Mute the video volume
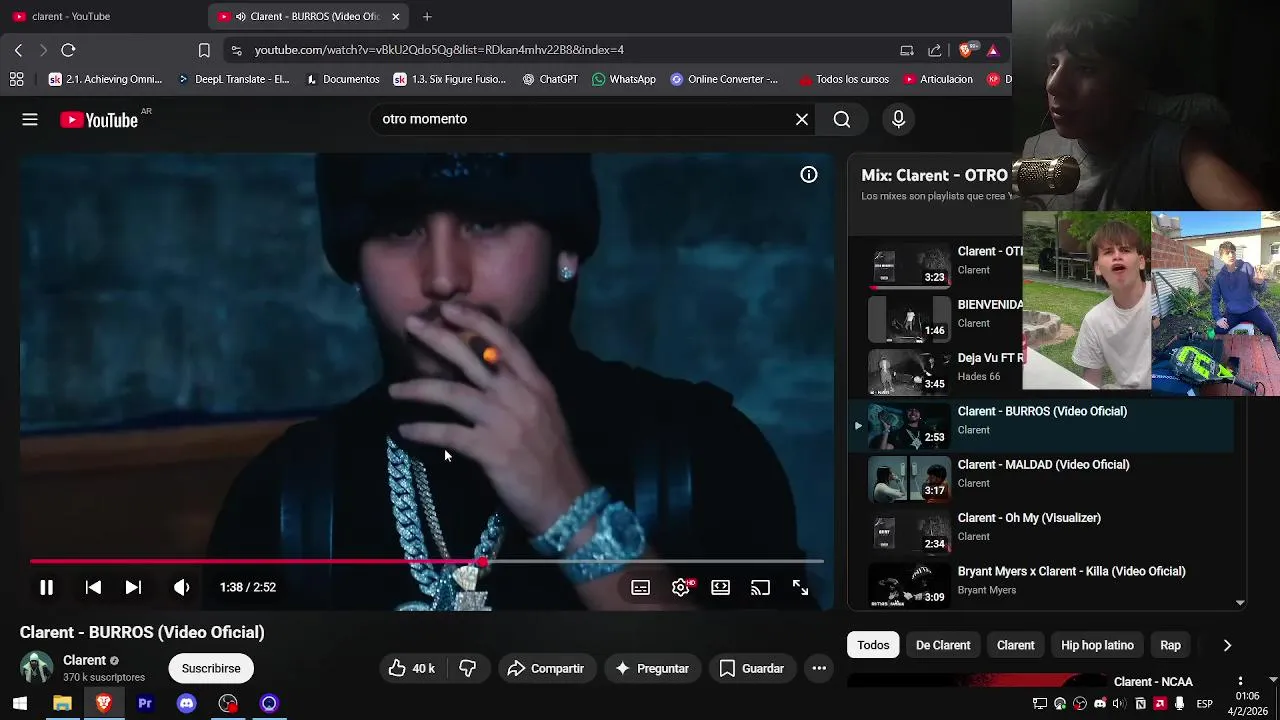 [x=181, y=588]
